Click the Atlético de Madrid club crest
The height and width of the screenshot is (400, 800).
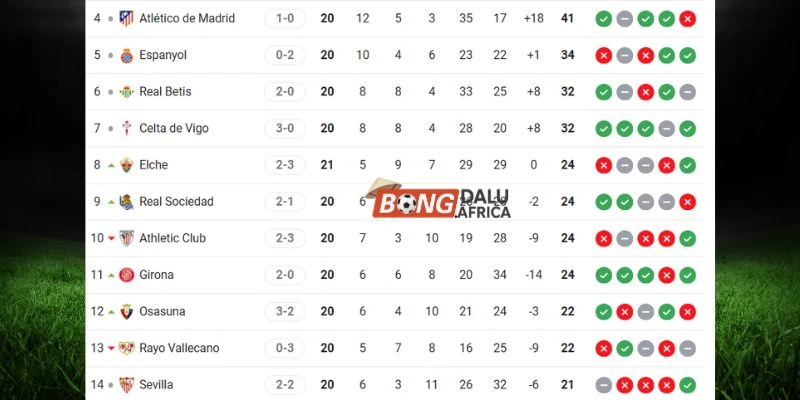(x=126, y=18)
